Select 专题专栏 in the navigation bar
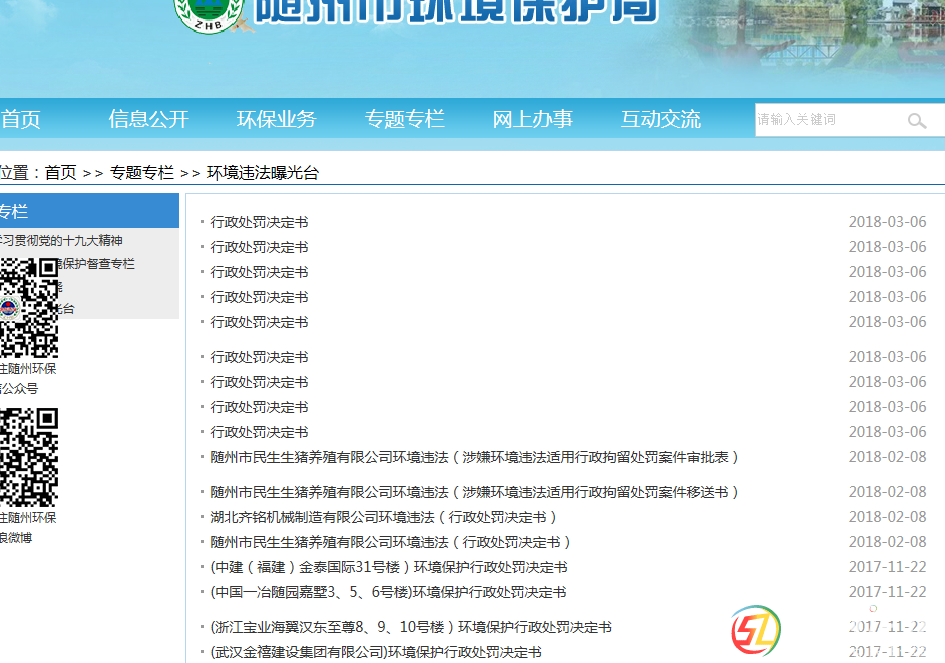This screenshot has height=663, width=945. pos(404,120)
